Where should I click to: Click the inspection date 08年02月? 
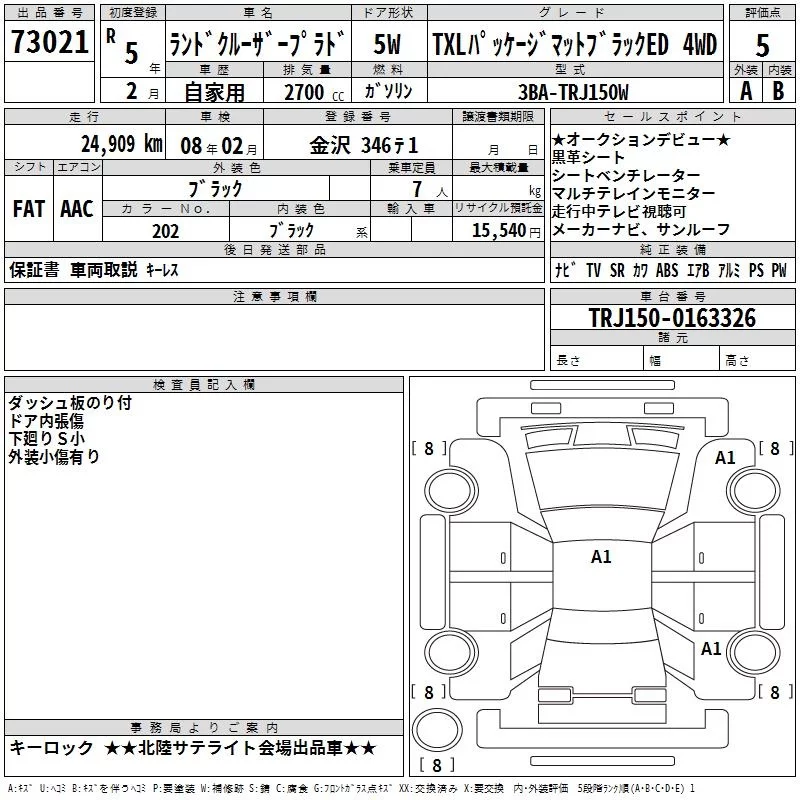[218, 146]
